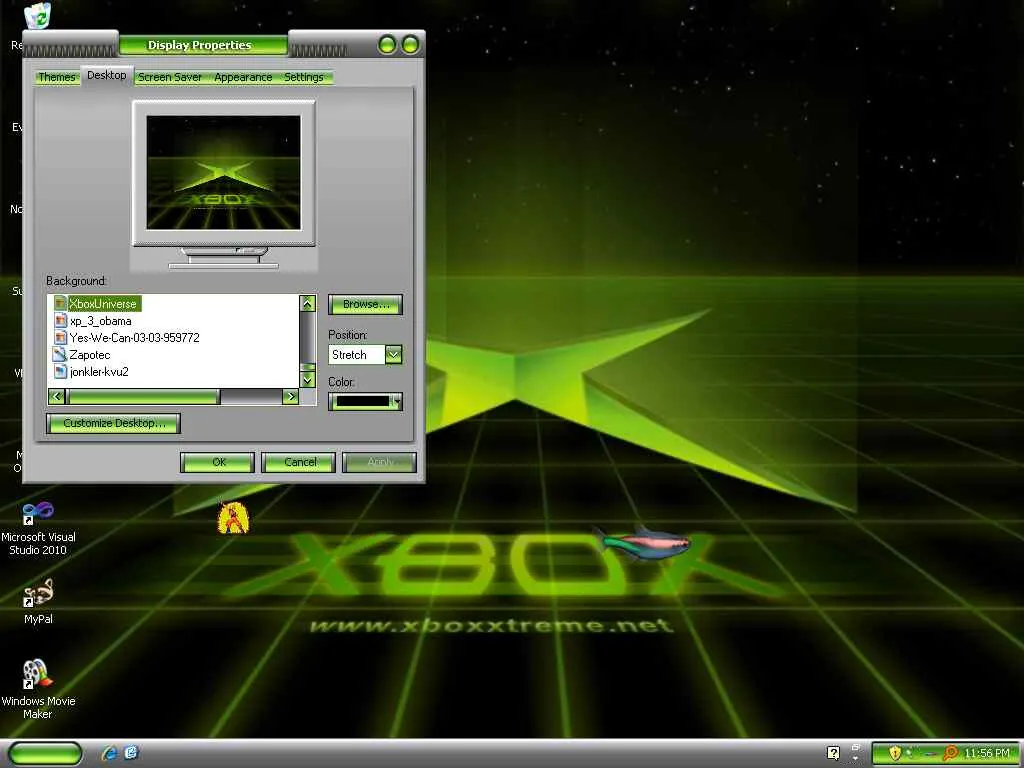The height and width of the screenshot is (768, 1024).
Task: Launch the MyPal desktop shortcut
Action: point(38,601)
